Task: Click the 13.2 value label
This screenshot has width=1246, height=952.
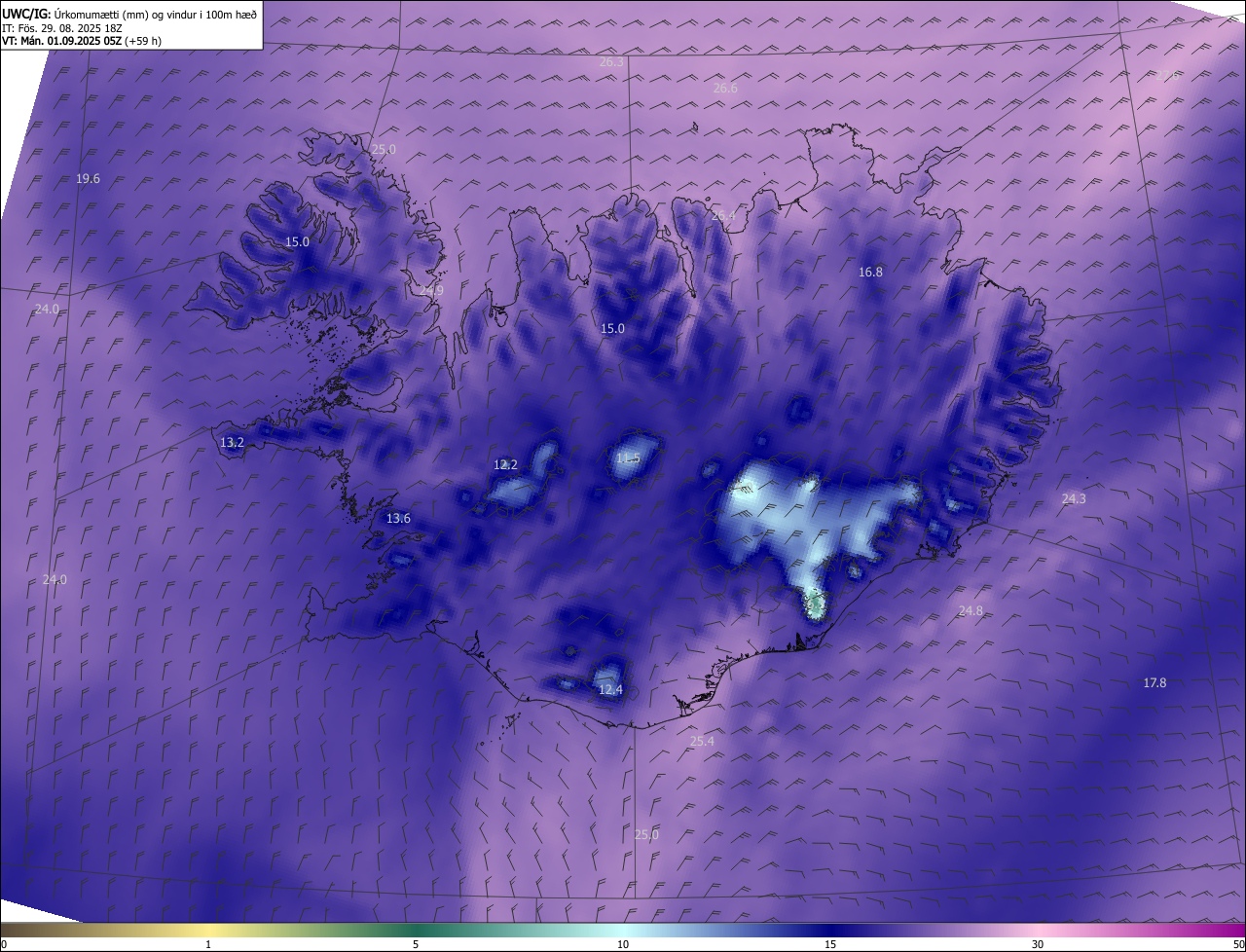Action: click(232, 443)
